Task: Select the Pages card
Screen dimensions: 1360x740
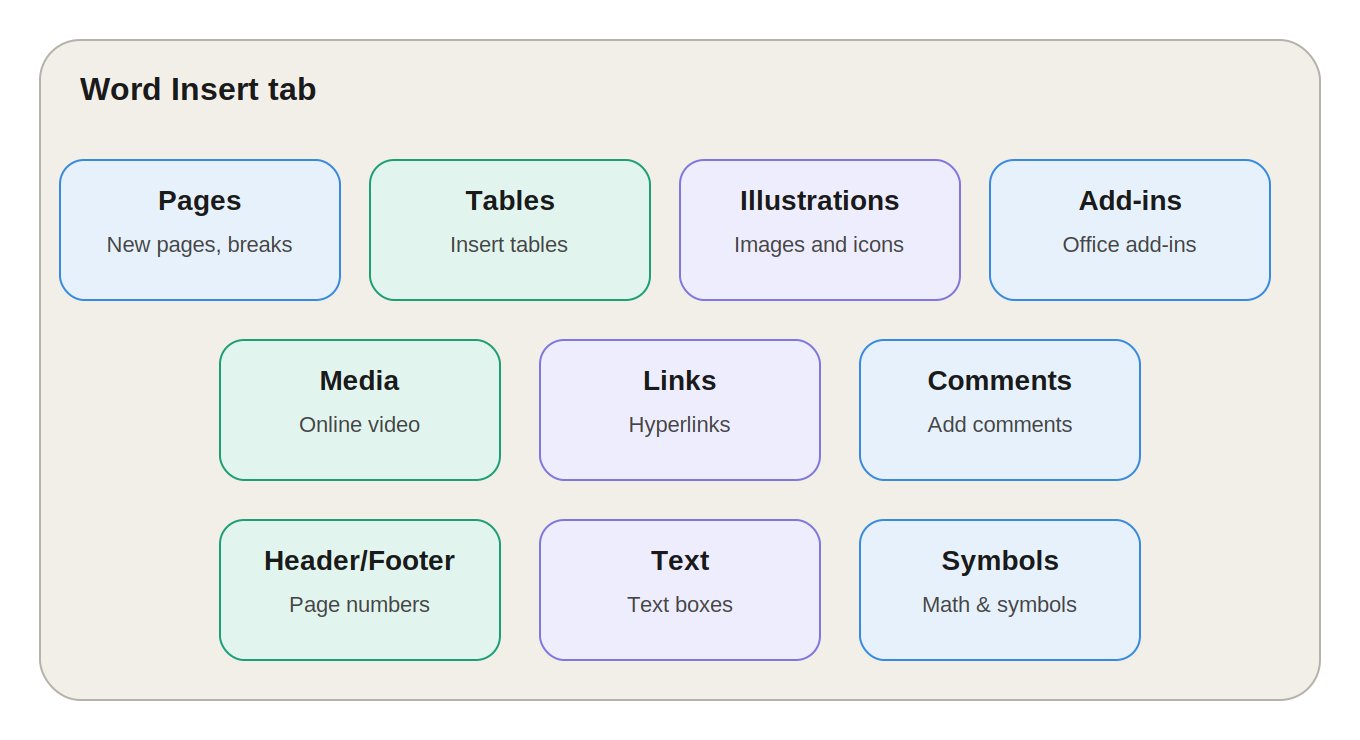Action: 200,230
